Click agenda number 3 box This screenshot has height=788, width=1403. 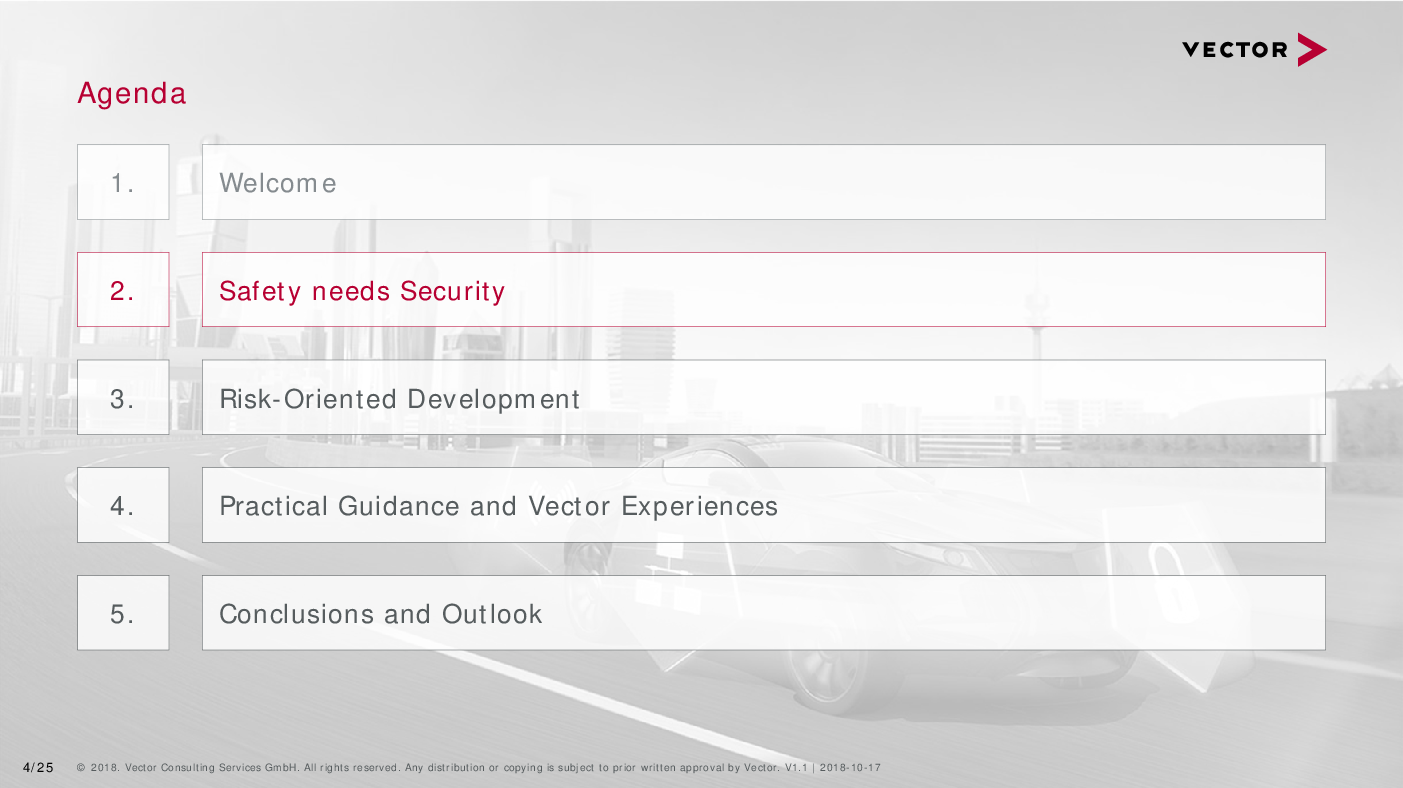tap(123, 398)
